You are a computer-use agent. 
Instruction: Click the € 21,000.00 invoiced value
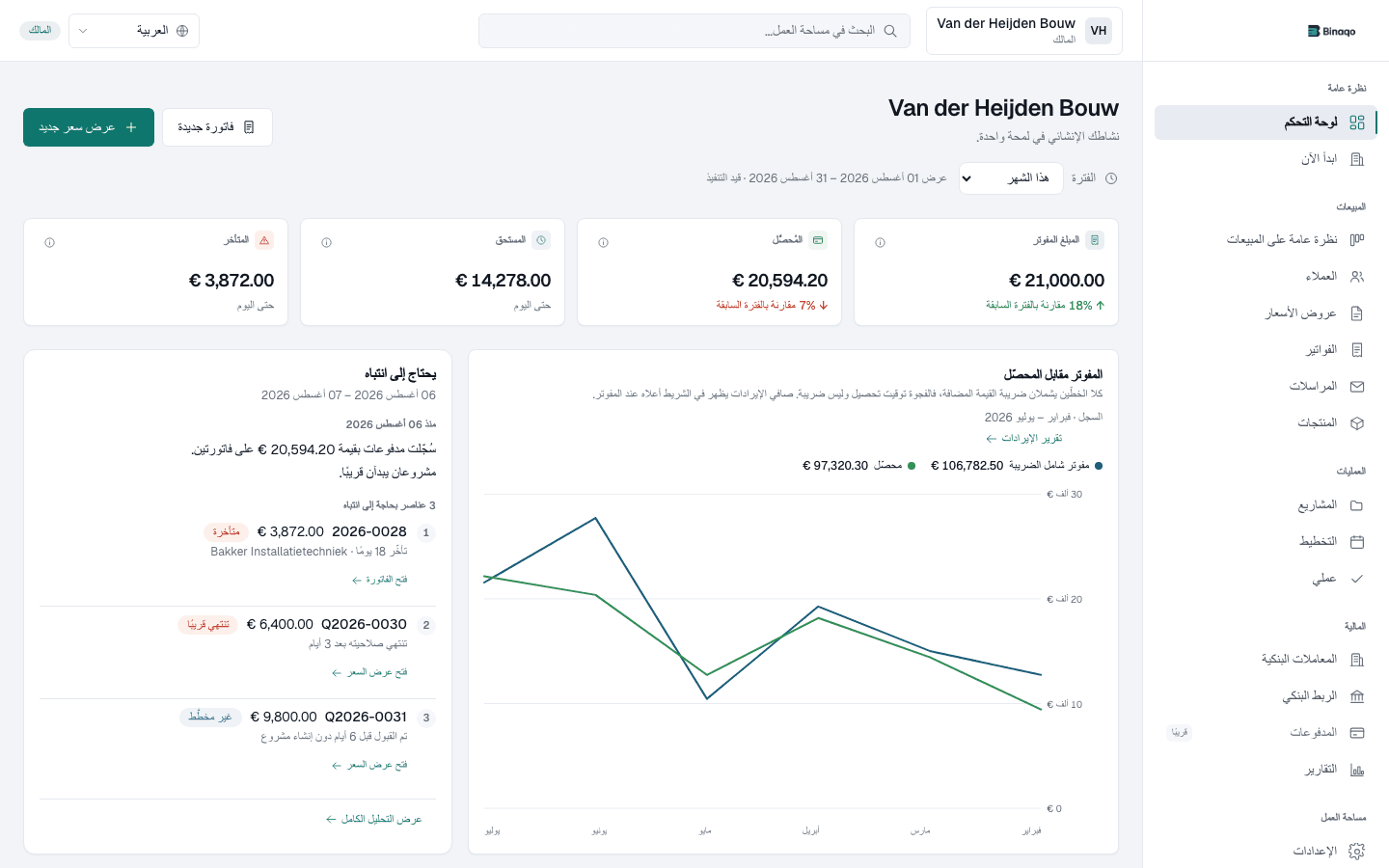[x=1056, y=281]
